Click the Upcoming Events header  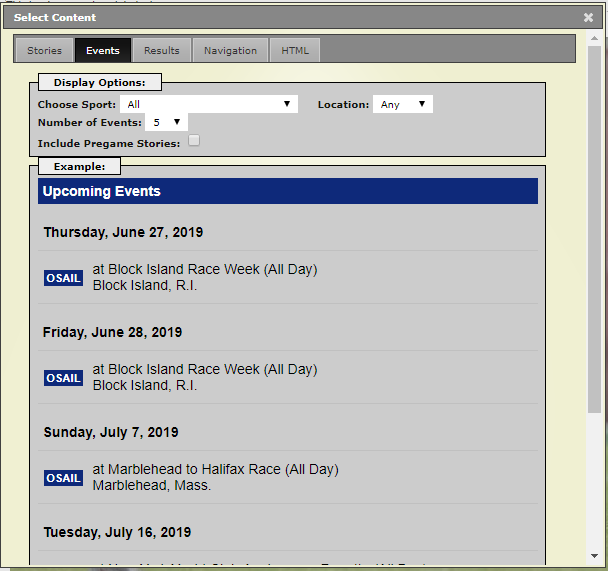click(x=288, y=191)
